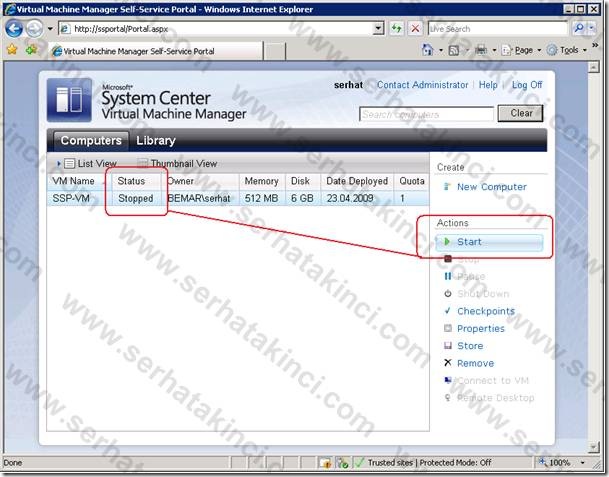
Task: Click the address bar with ssportal URL
Action: 216,29
